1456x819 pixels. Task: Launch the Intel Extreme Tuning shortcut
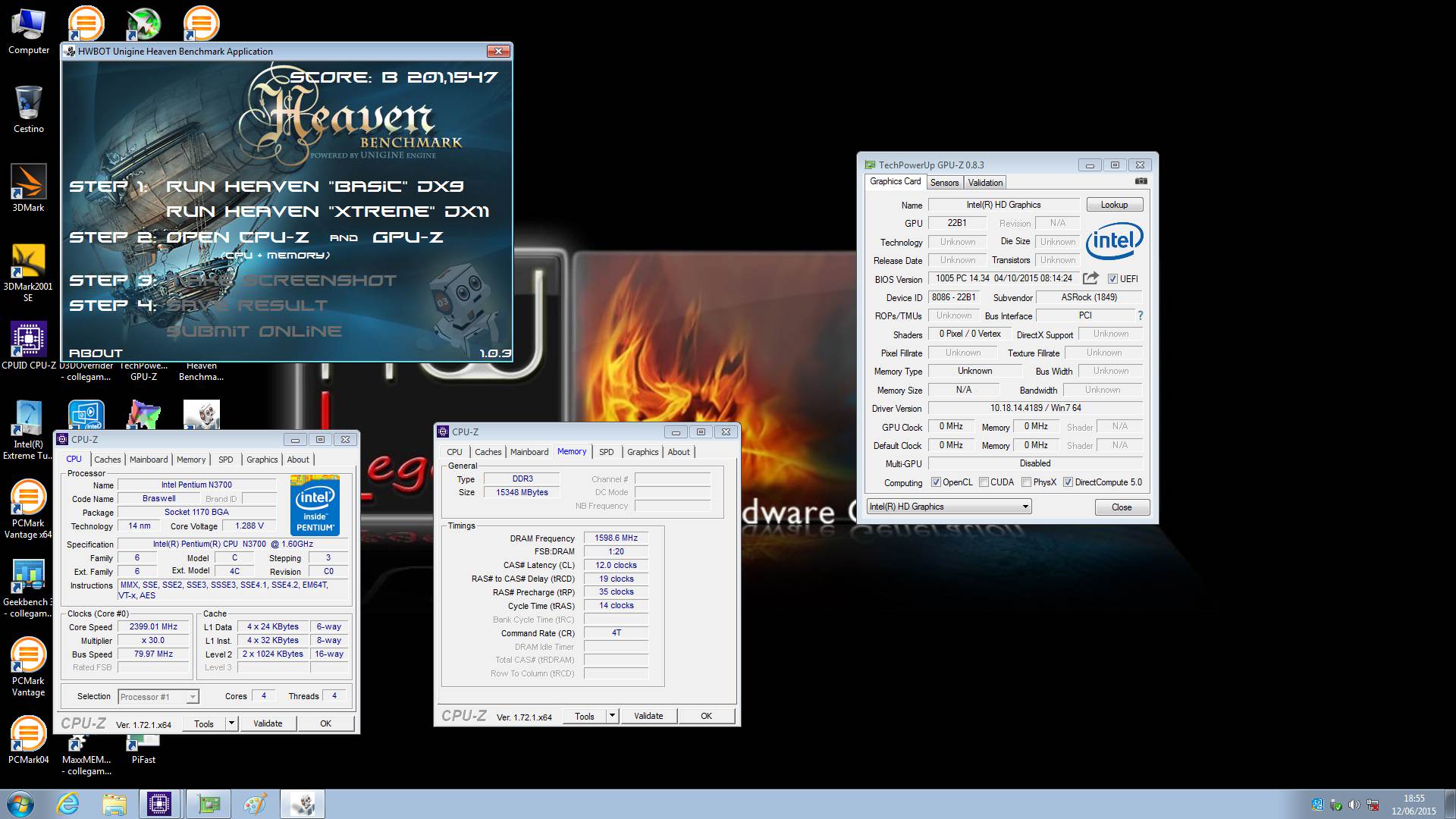pos(28,430)
